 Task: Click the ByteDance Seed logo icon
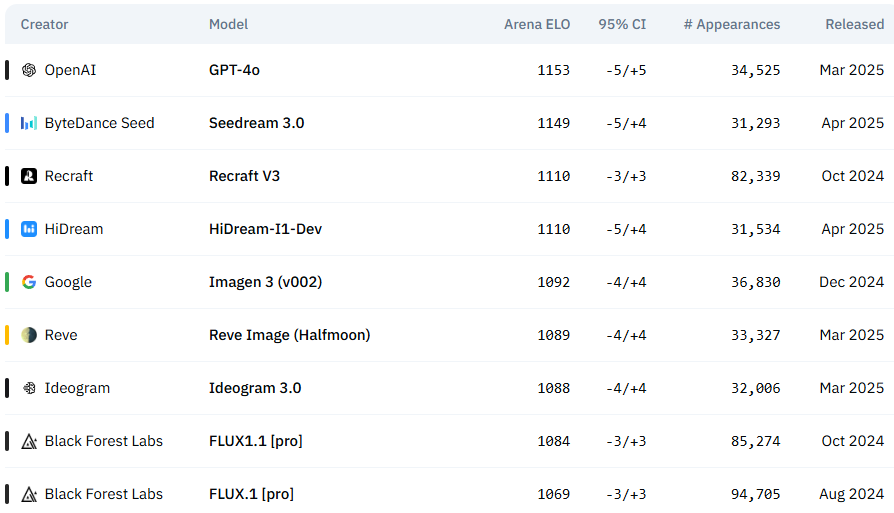[29, 123]
